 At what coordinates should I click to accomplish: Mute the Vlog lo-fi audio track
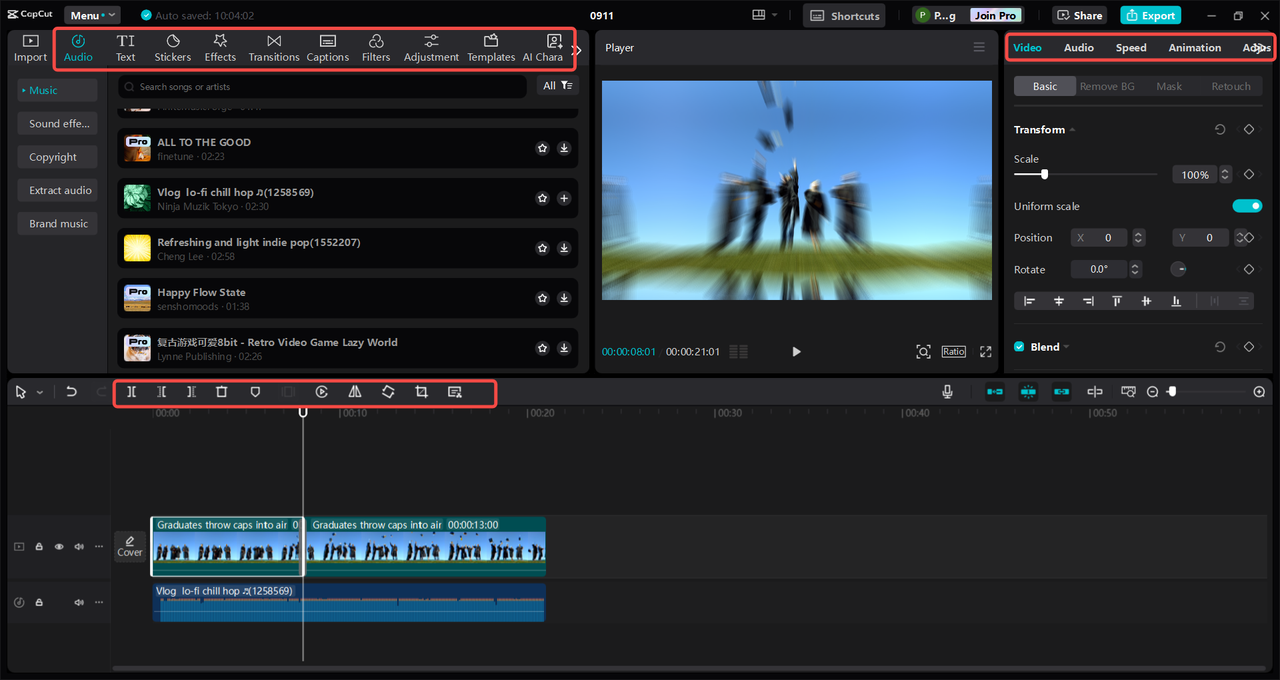point(79,603)
